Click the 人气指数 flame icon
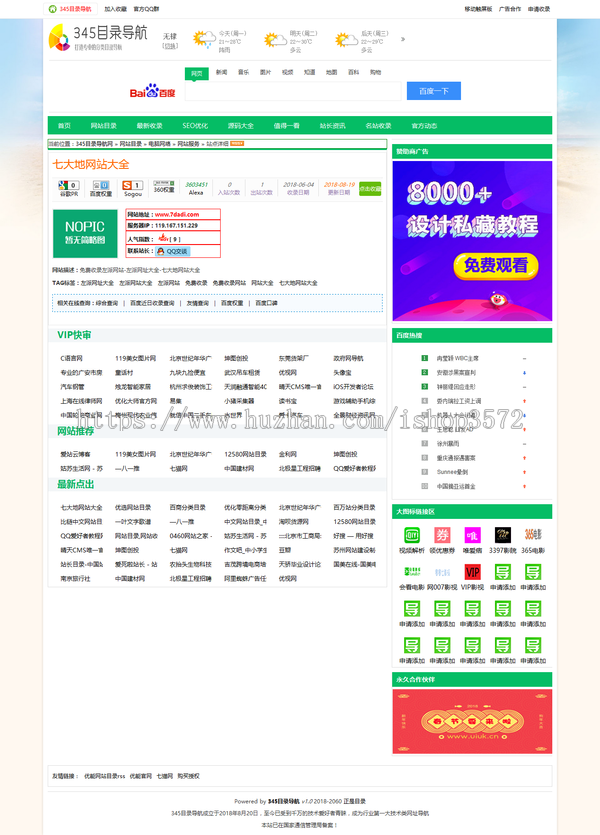 163,238
